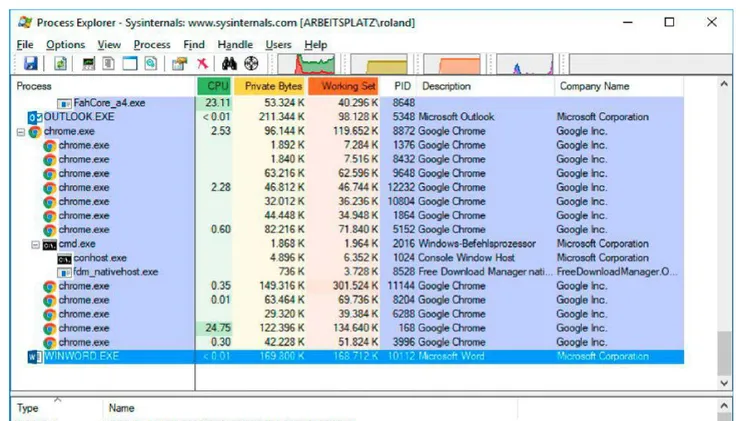
Task: Select the WINWORD.EXE process row
Action: pyautogui.click(x=347, y=356)
